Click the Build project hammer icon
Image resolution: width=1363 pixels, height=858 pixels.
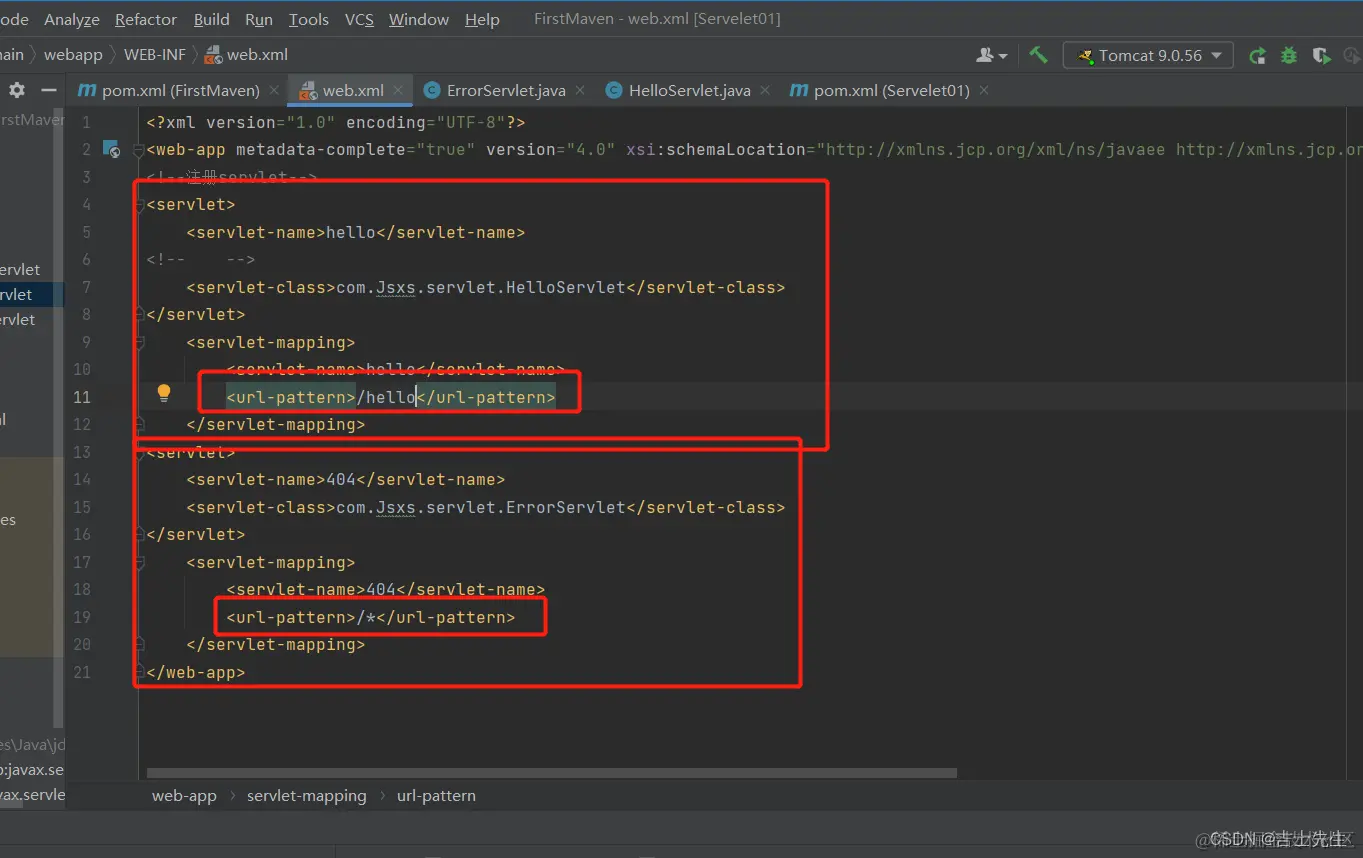[1039, 55]
